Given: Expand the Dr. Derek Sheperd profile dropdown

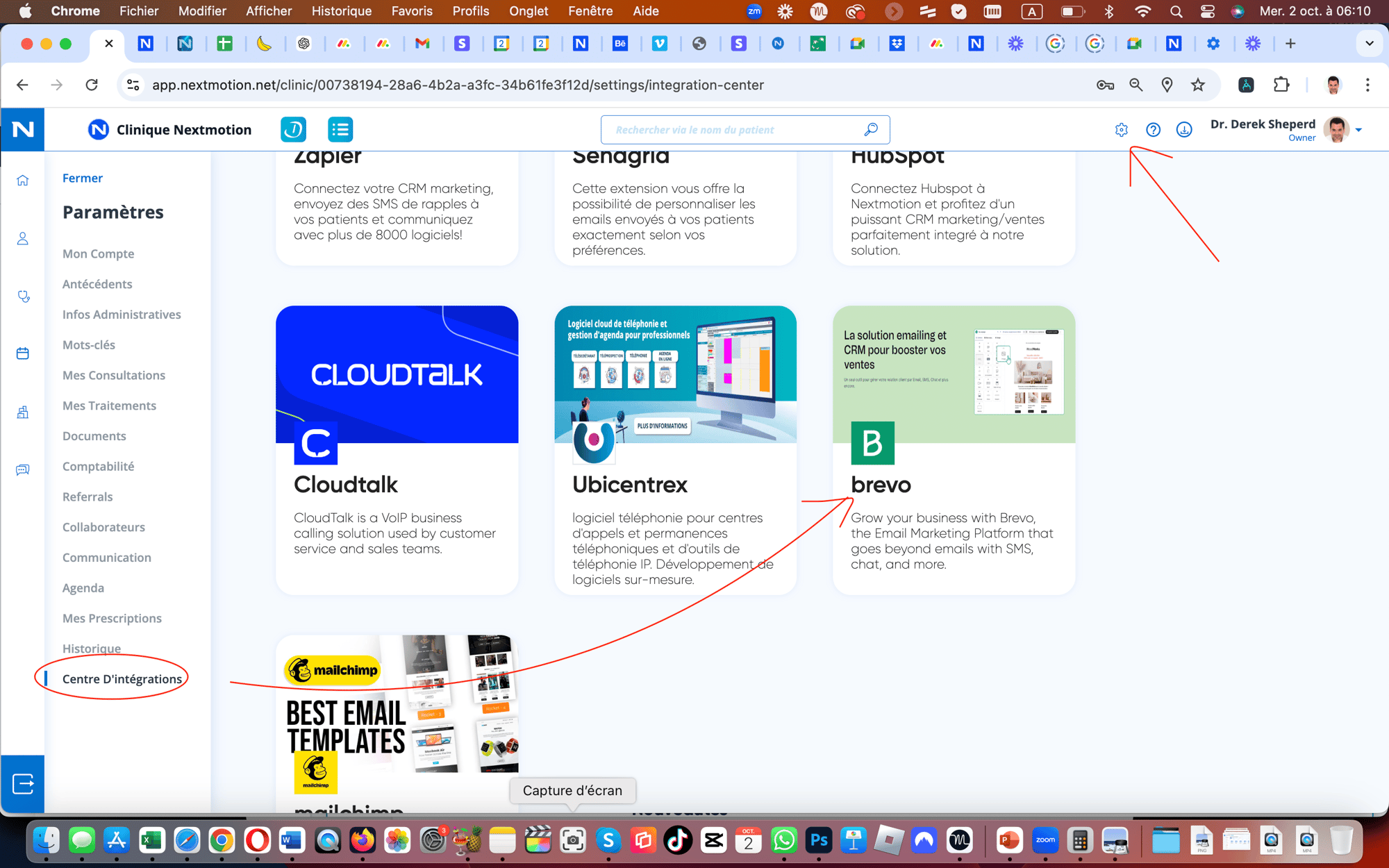Looking at the screenshot, I should 1358,130.
